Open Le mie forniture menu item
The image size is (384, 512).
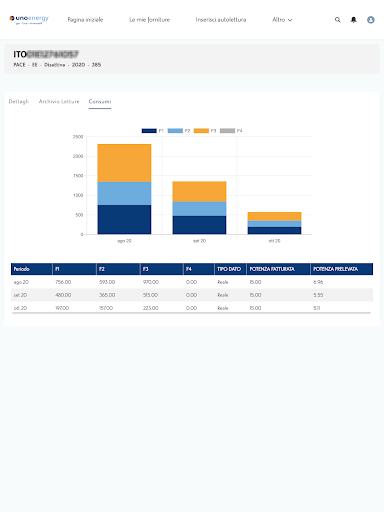[x=150, y=20]
